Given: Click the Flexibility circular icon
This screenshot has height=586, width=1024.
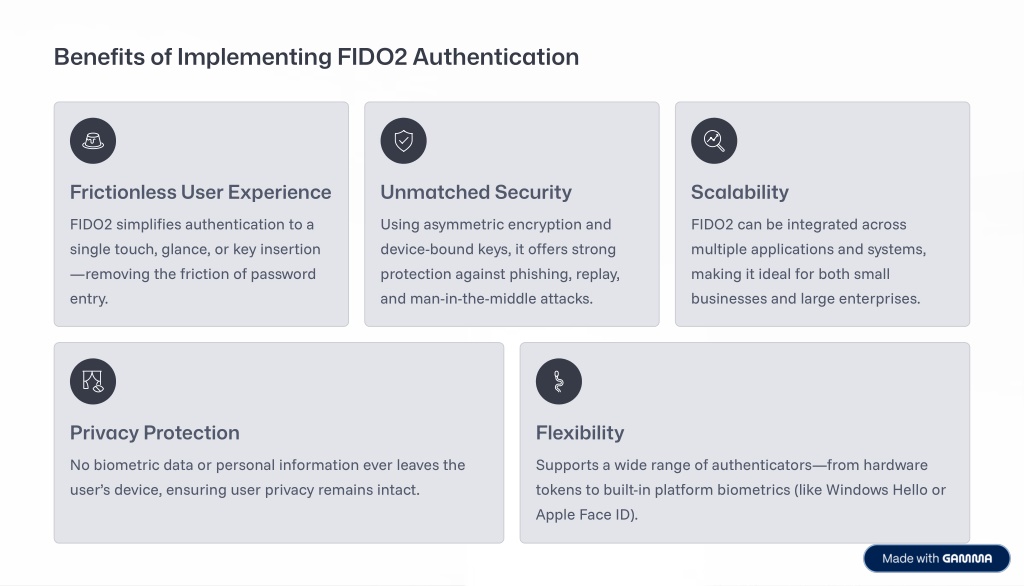Looking at the screenshot, I should tap(559, 381).
